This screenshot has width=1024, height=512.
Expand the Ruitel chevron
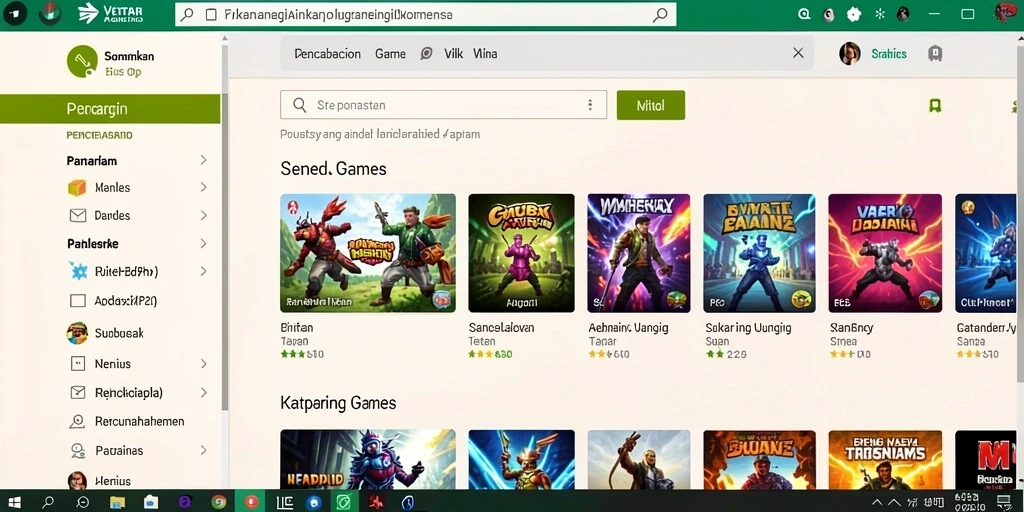[x=203, y=271]
